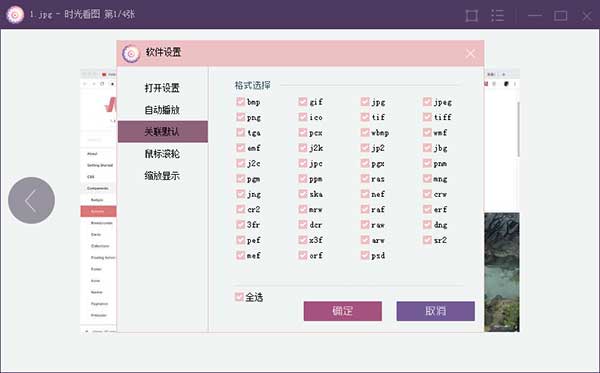Toggle the png format checkbox
This screenshot has height=373, width=600.
(241, 117)
